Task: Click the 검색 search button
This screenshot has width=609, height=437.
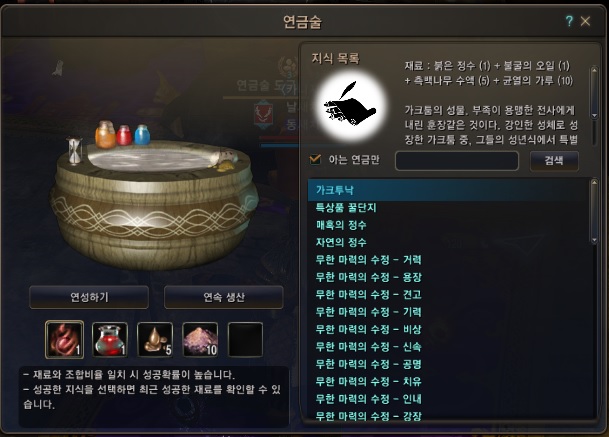Action: point(554,160)
